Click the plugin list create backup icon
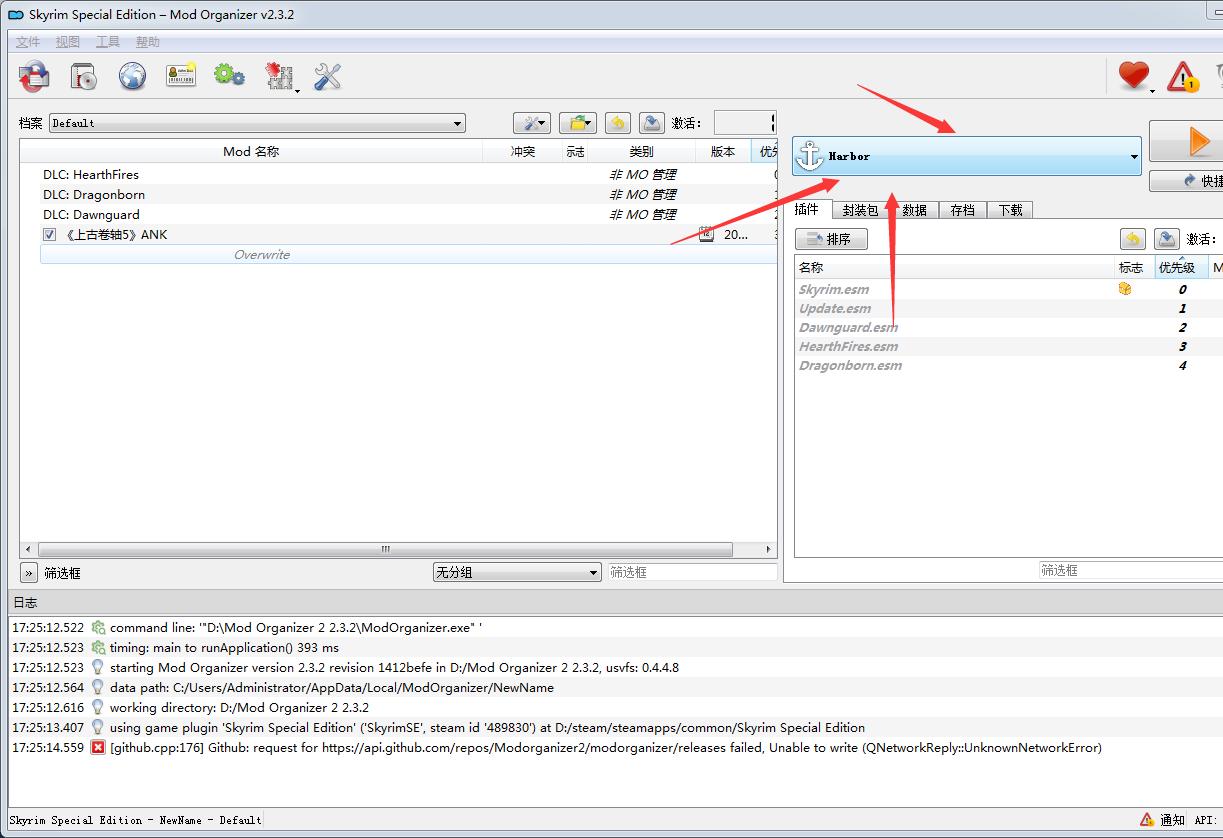 click(x=1166, y=239)
